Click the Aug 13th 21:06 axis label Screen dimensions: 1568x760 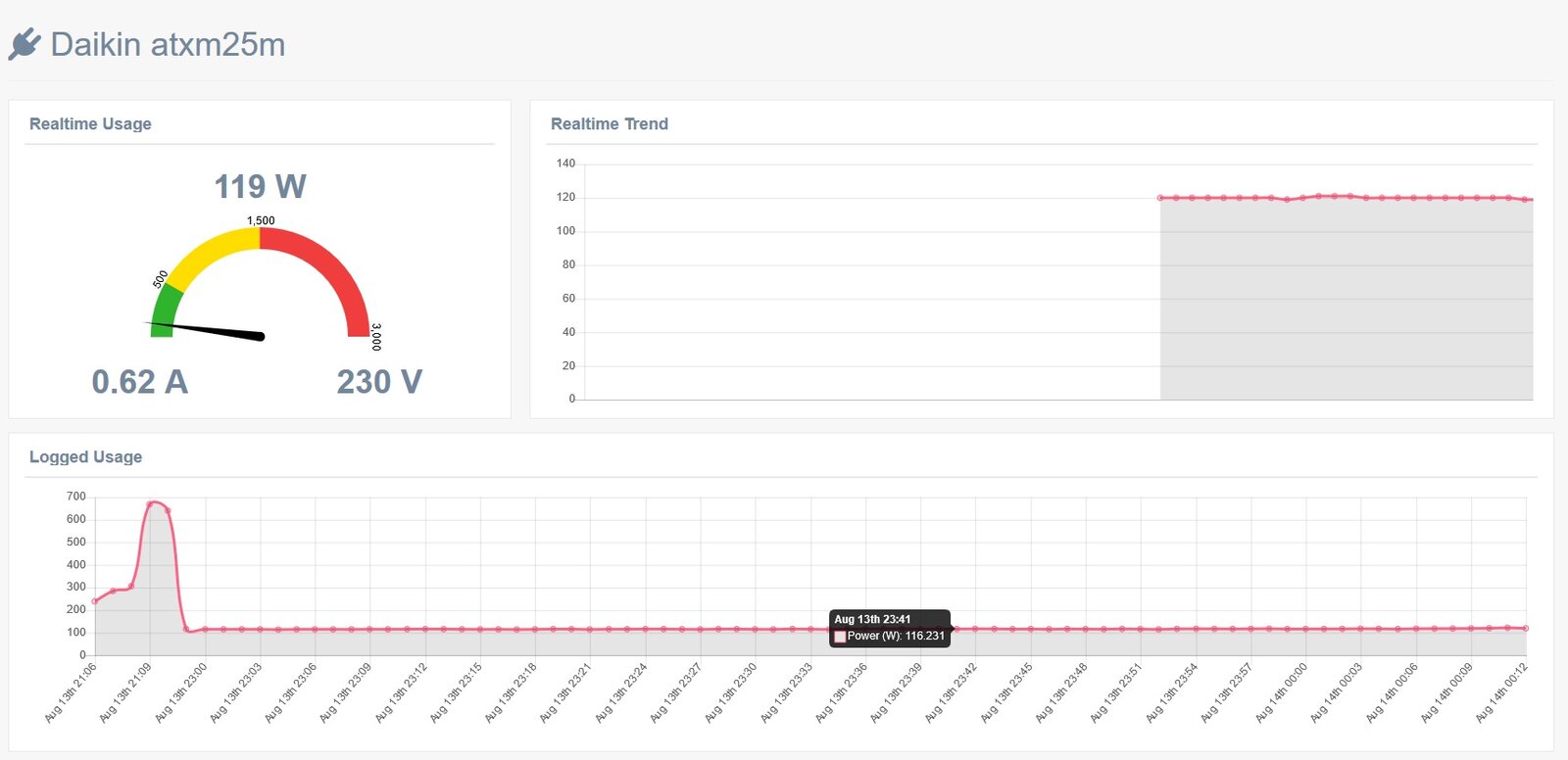71,692
